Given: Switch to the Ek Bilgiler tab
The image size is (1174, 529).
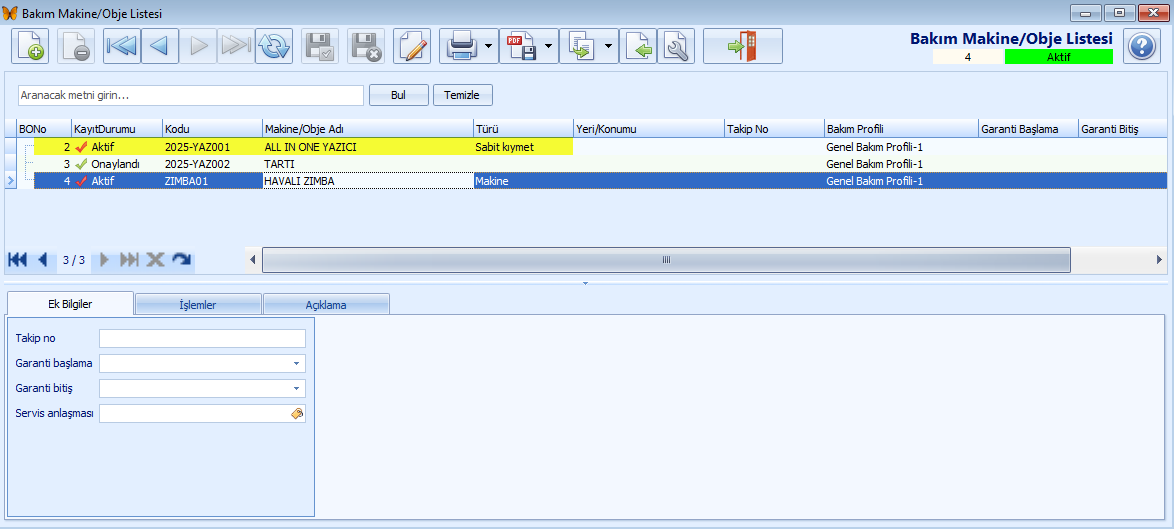Looking at the screenshot, I should pyautogui.click(x=70, y=305).
